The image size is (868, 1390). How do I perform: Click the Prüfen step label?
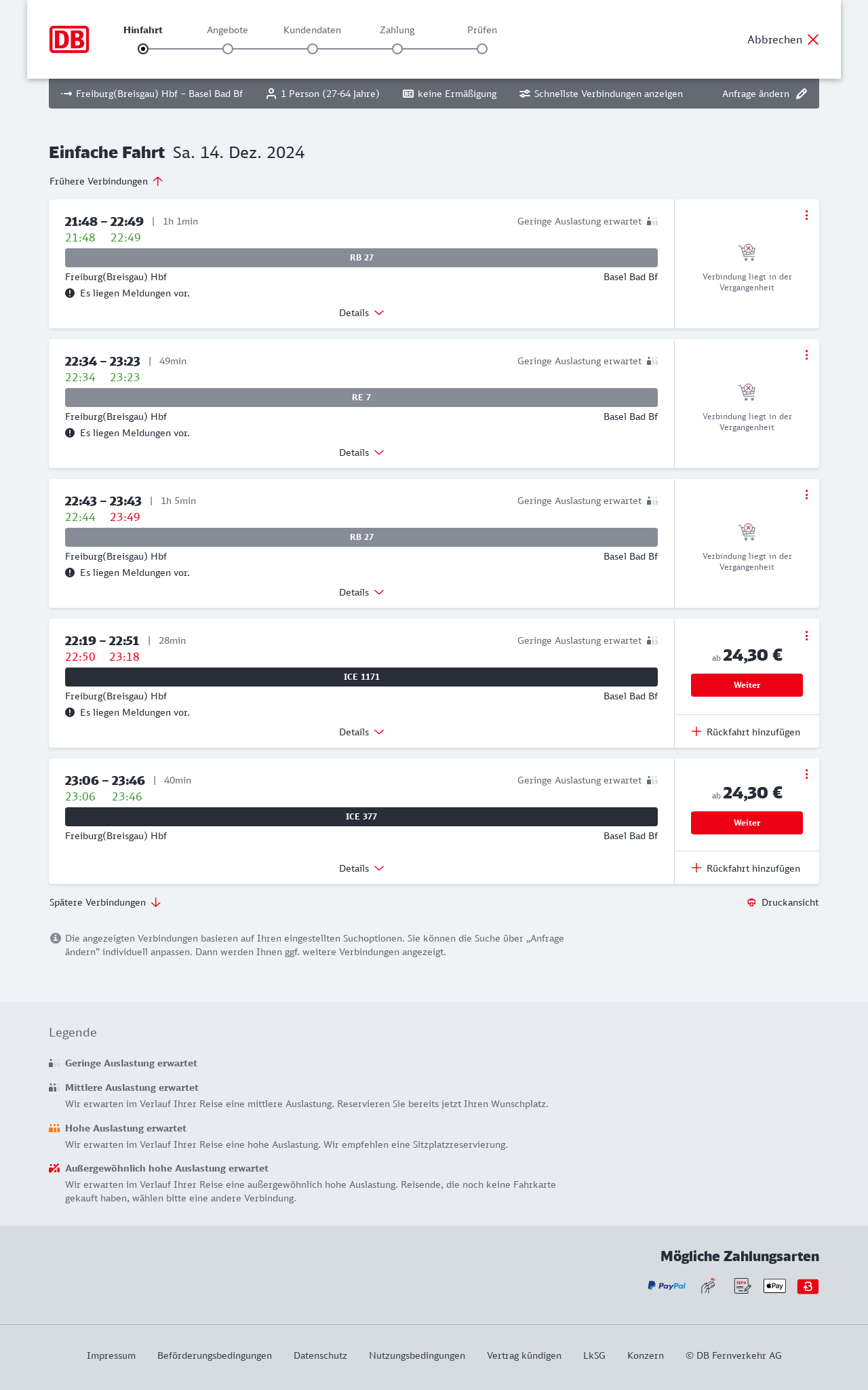[x=482, y=30]
